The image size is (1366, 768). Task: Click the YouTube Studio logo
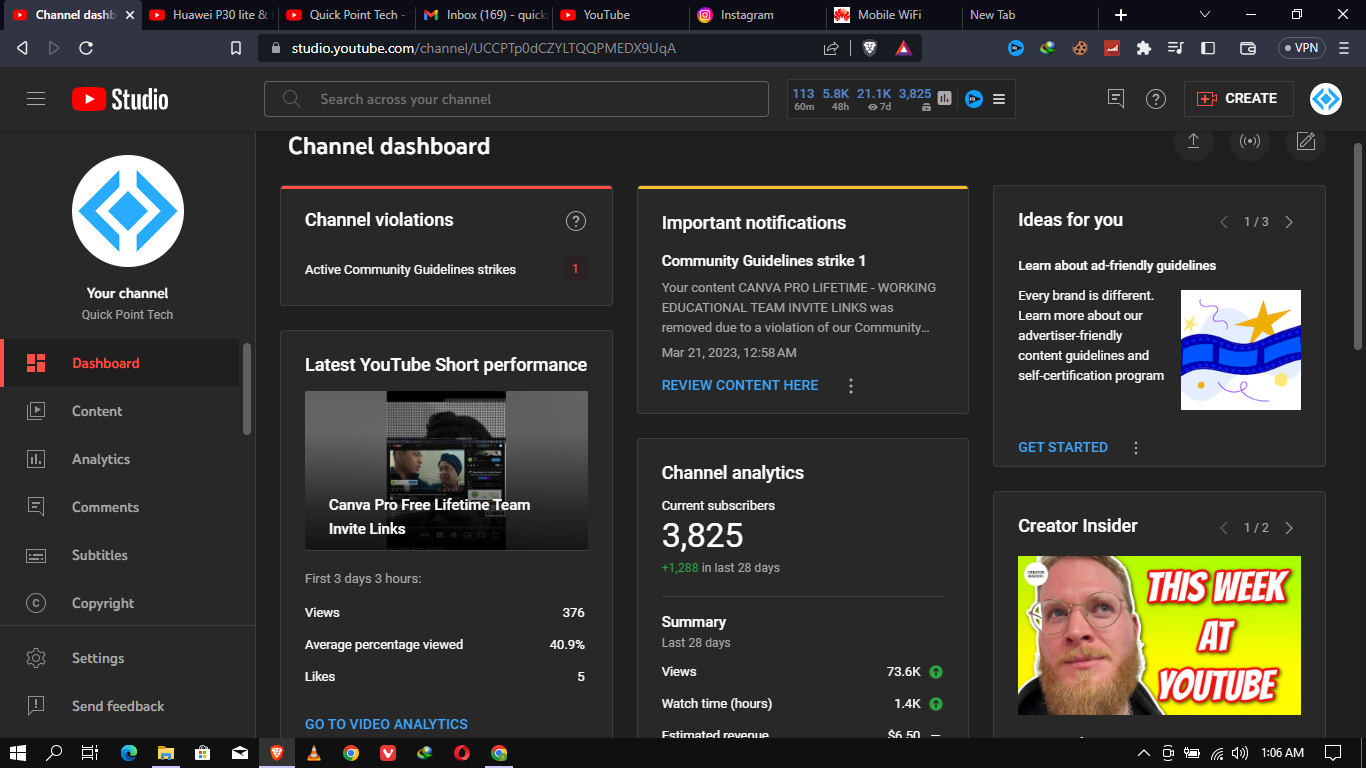point(120,99)
